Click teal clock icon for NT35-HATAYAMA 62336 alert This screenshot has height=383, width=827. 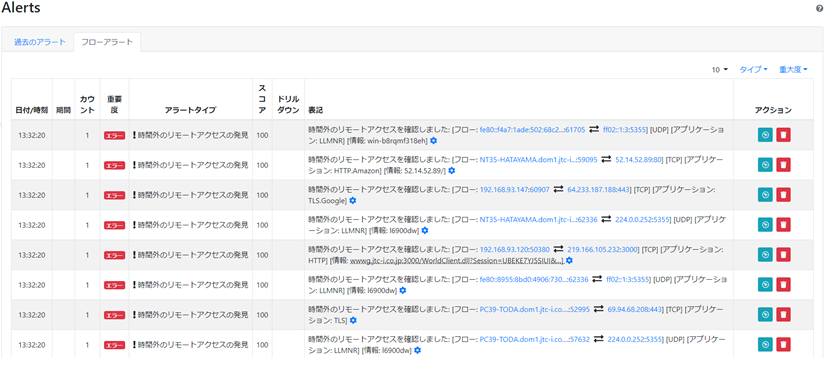[765, 225]
